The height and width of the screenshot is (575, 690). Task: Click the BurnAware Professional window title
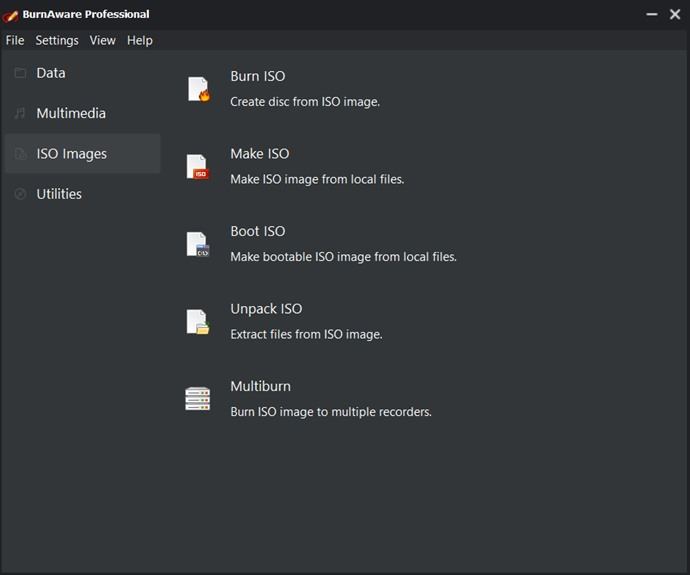(86, 15)
